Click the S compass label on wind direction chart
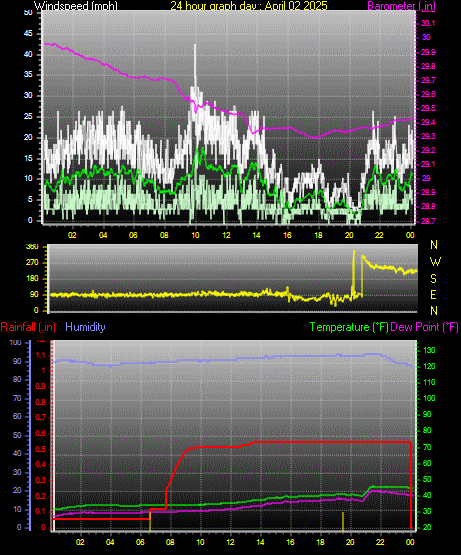This screenshot has height=555, width=461. (x=433, y=279)
